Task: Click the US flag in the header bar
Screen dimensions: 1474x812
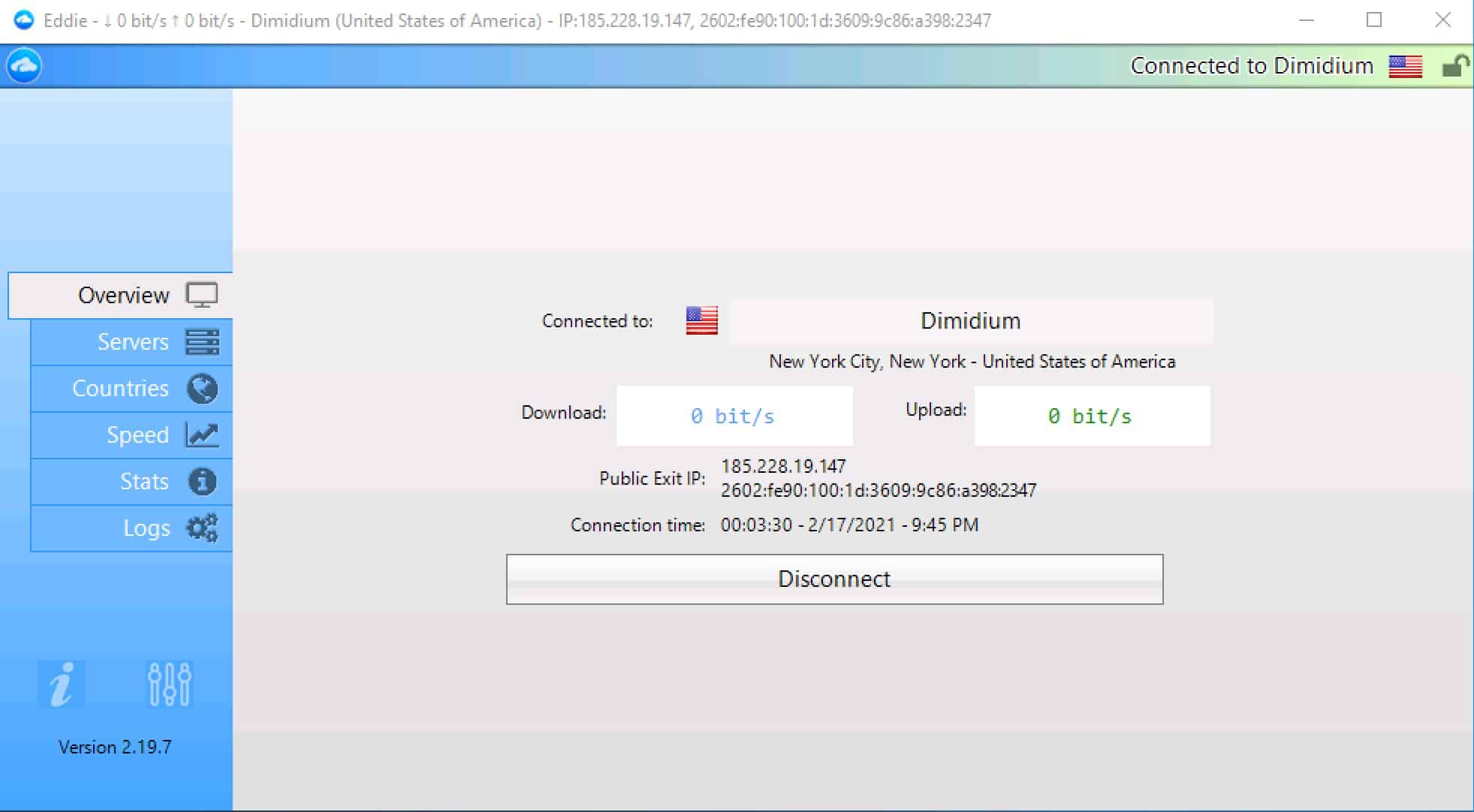Action: tap(1405, 66)
